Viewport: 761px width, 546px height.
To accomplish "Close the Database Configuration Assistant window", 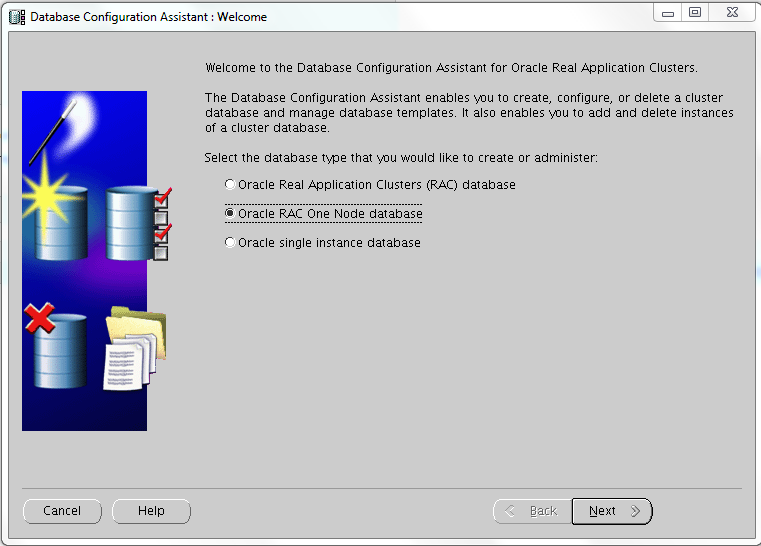I will pos(732,13).
